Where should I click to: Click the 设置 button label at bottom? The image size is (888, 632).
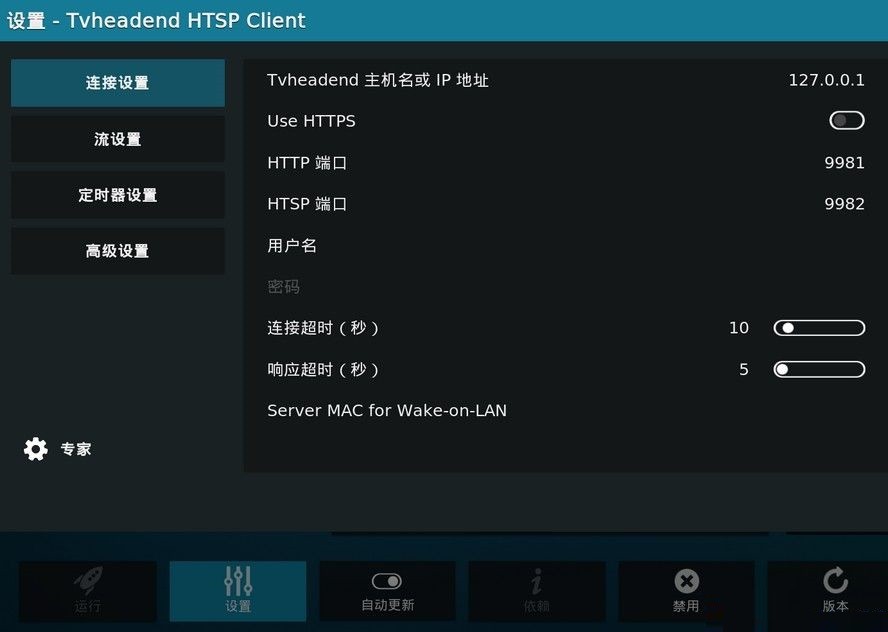[238, 607]
